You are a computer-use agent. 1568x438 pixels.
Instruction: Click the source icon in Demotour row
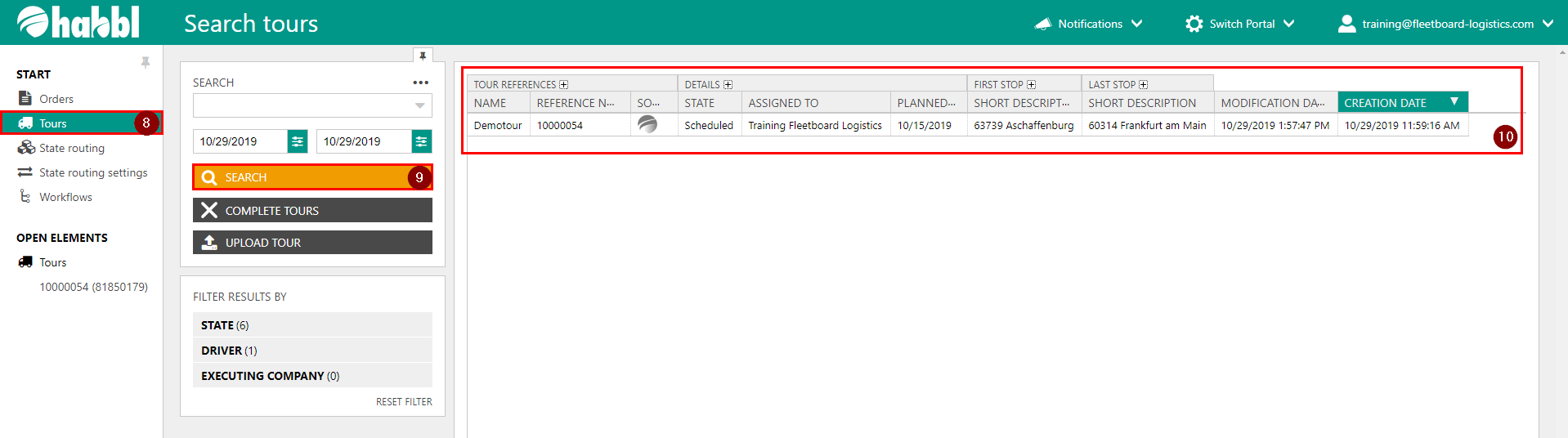pos(647,125)
